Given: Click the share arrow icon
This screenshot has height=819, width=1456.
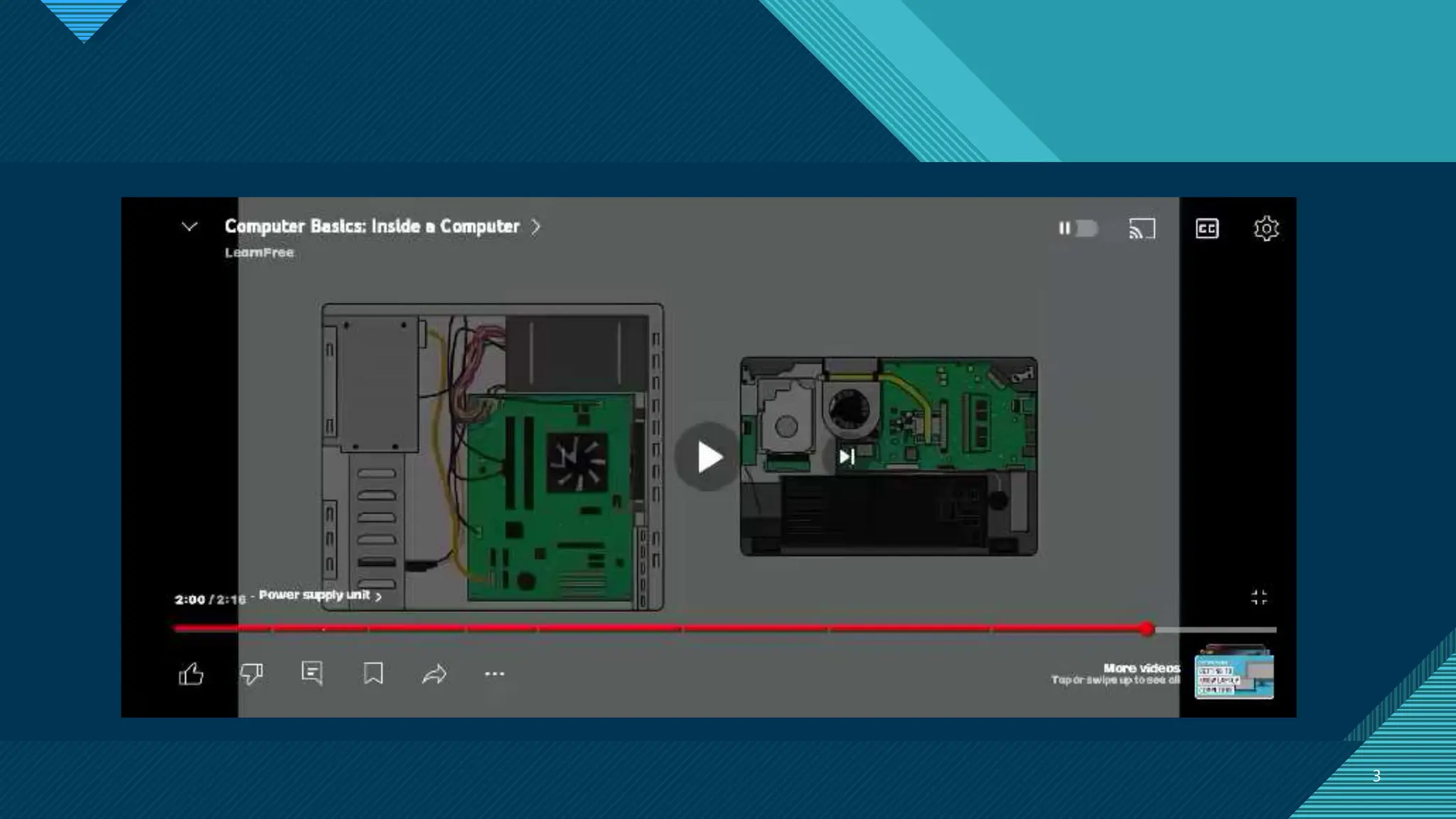Looking at the screenshot, I should point(434,673).
